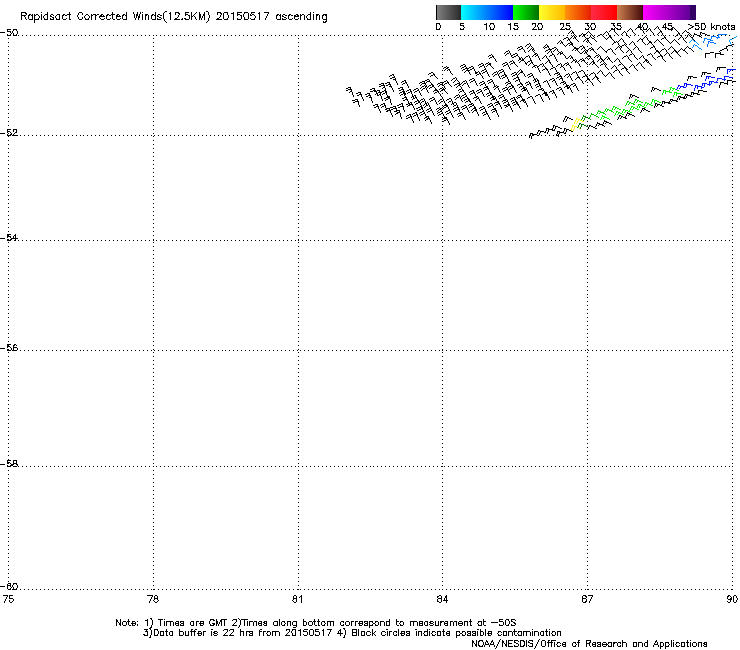Click the '-56' latitude axis label
This screenshot has height=650, width=740.
coord(10,347)
